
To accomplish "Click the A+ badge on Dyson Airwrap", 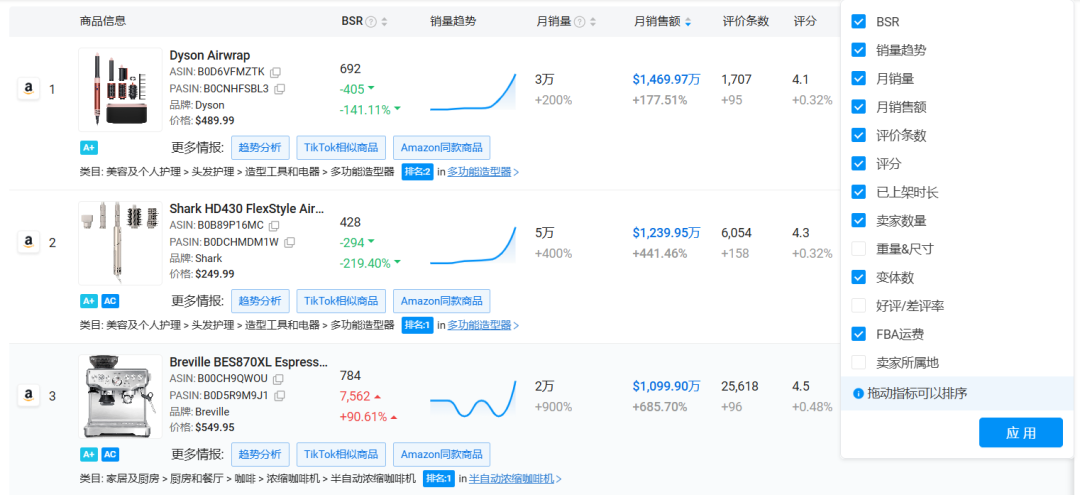I will (89, 147).
